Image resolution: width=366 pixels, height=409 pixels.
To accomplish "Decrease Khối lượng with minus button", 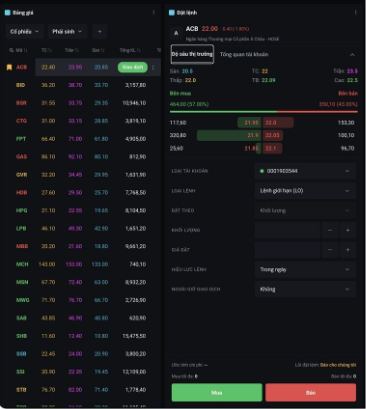I will point(330,230).
